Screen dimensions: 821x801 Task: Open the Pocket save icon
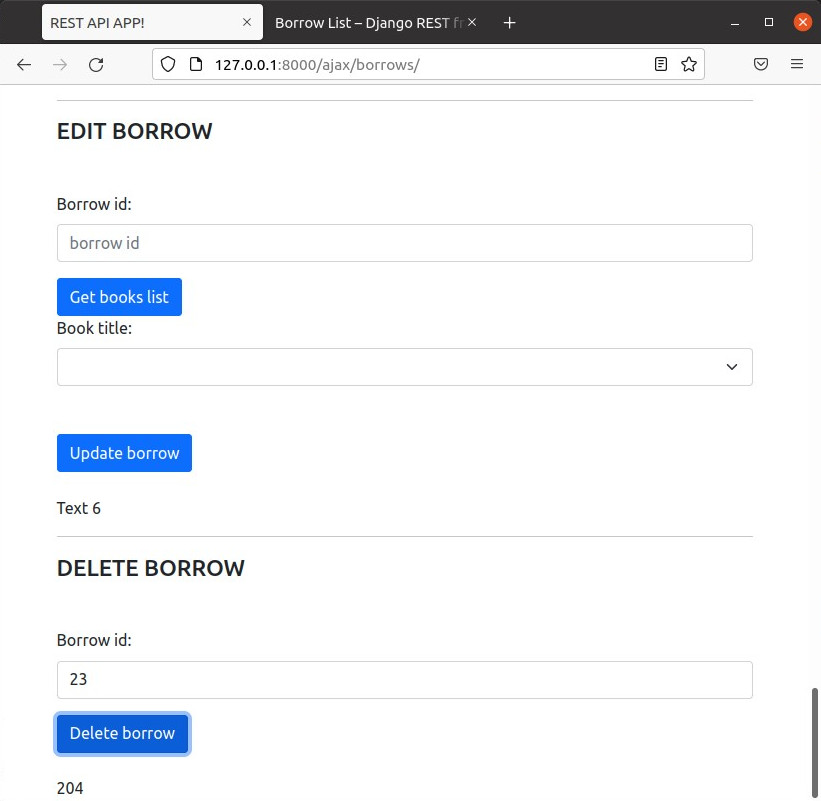pos(761,64)
